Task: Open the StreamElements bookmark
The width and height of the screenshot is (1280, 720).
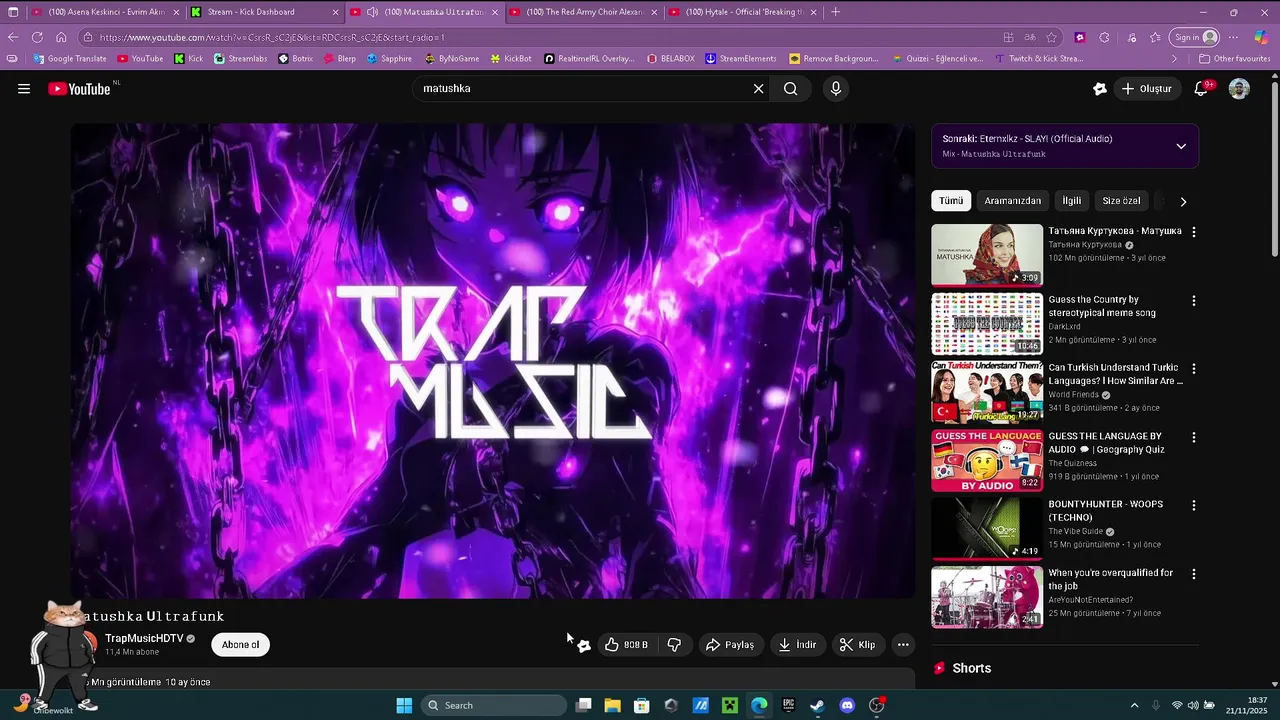Action: pyautogui.click(x=740, y=59)
